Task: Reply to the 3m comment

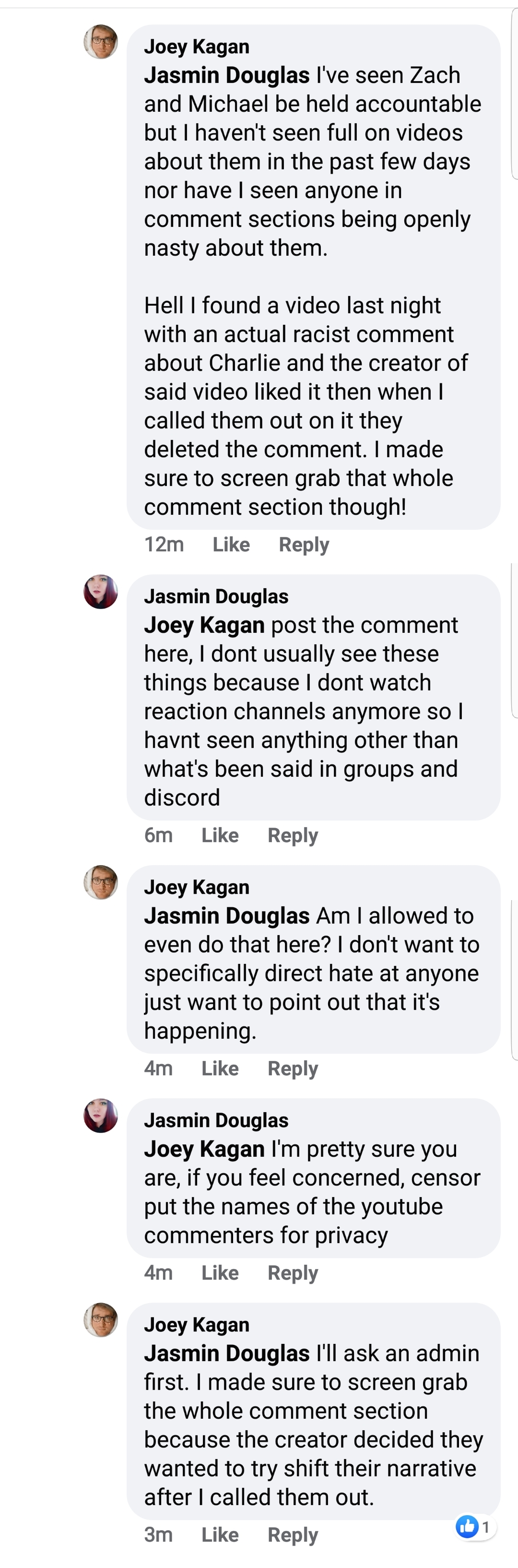Action: 293,1536
